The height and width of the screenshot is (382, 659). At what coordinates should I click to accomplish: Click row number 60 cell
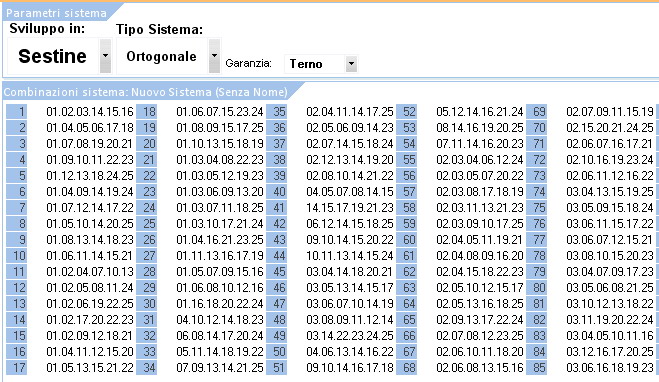(406, 240)
